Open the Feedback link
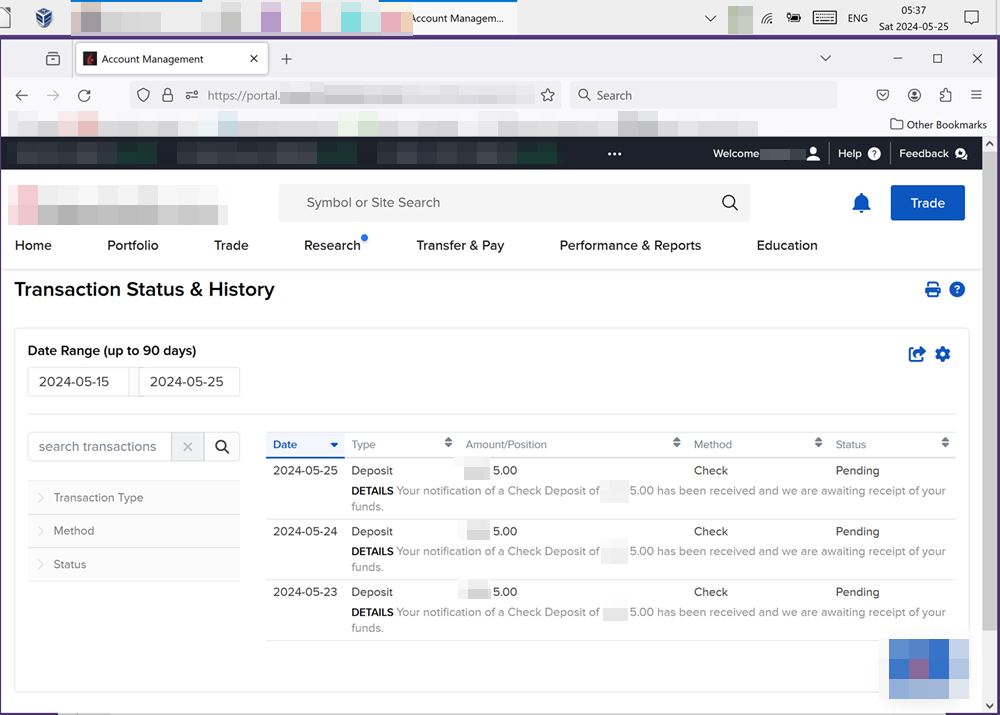This screenshot has width=1000, height=715. (x=933, y=154)
